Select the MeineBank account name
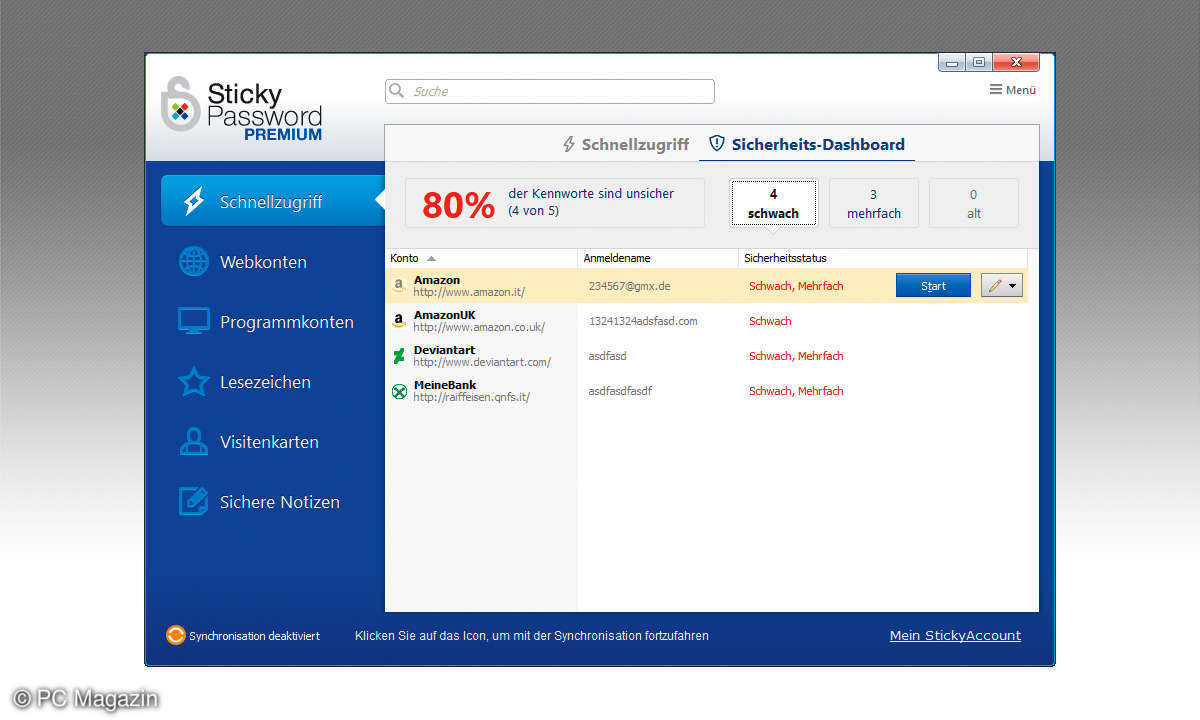1200x720 pixels. click(445, 385)
